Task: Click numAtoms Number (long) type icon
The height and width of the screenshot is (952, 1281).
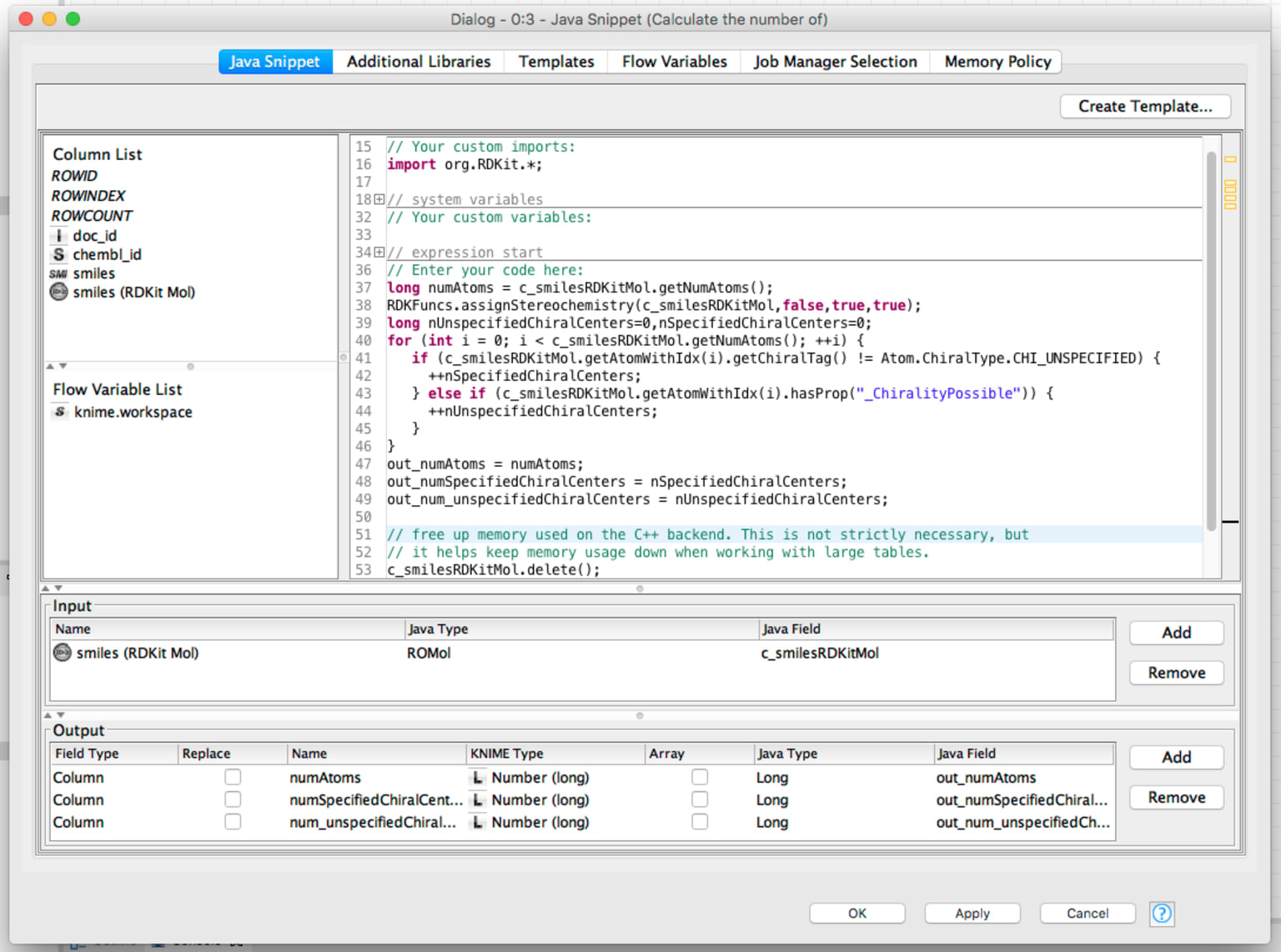Action: tap(477, 778)
